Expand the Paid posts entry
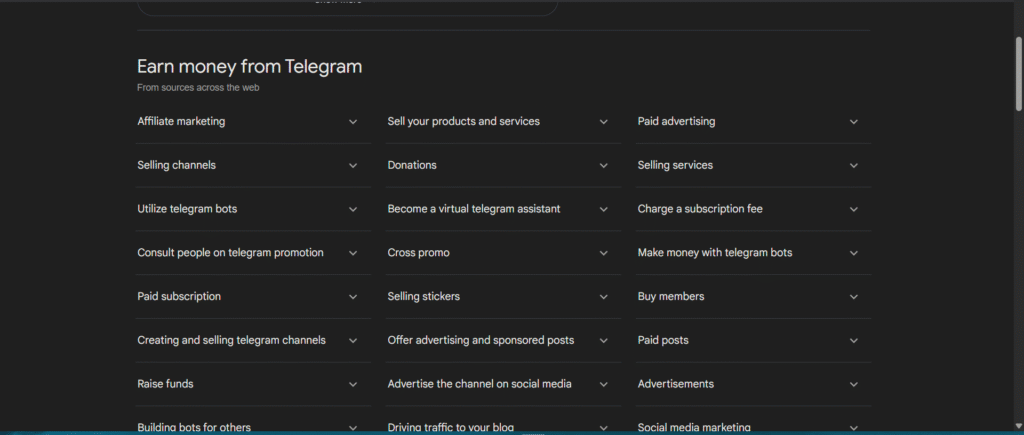Viewport: 1024px width, 435px height. tap(663, 341)
